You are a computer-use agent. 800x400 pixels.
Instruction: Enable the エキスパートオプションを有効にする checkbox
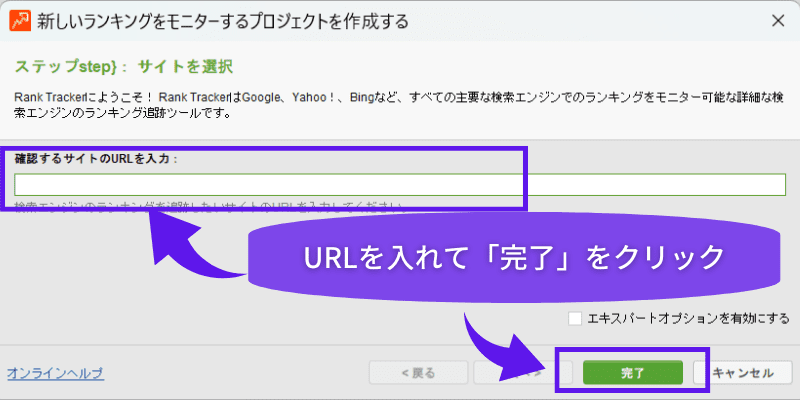[575, 319]
